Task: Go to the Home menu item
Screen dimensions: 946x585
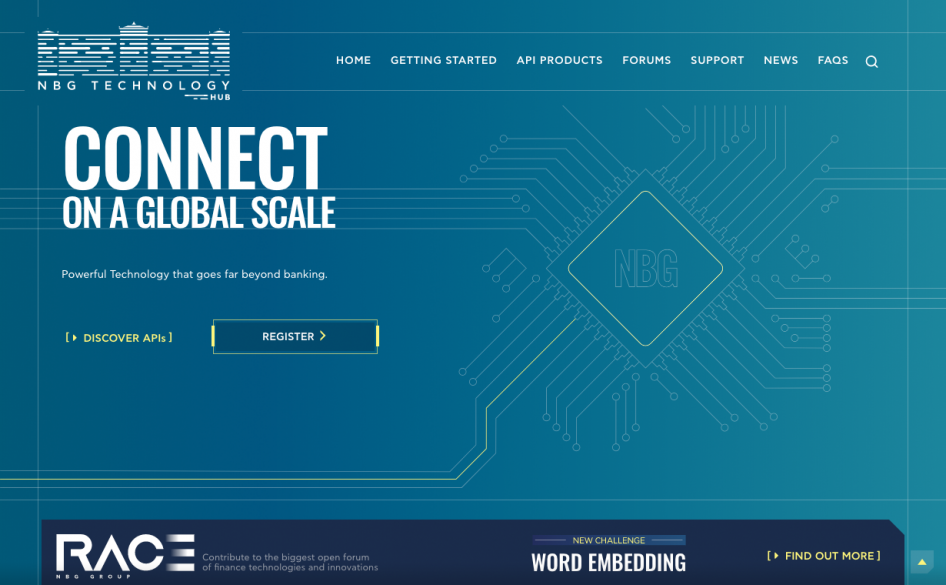Action: point(354,60)
